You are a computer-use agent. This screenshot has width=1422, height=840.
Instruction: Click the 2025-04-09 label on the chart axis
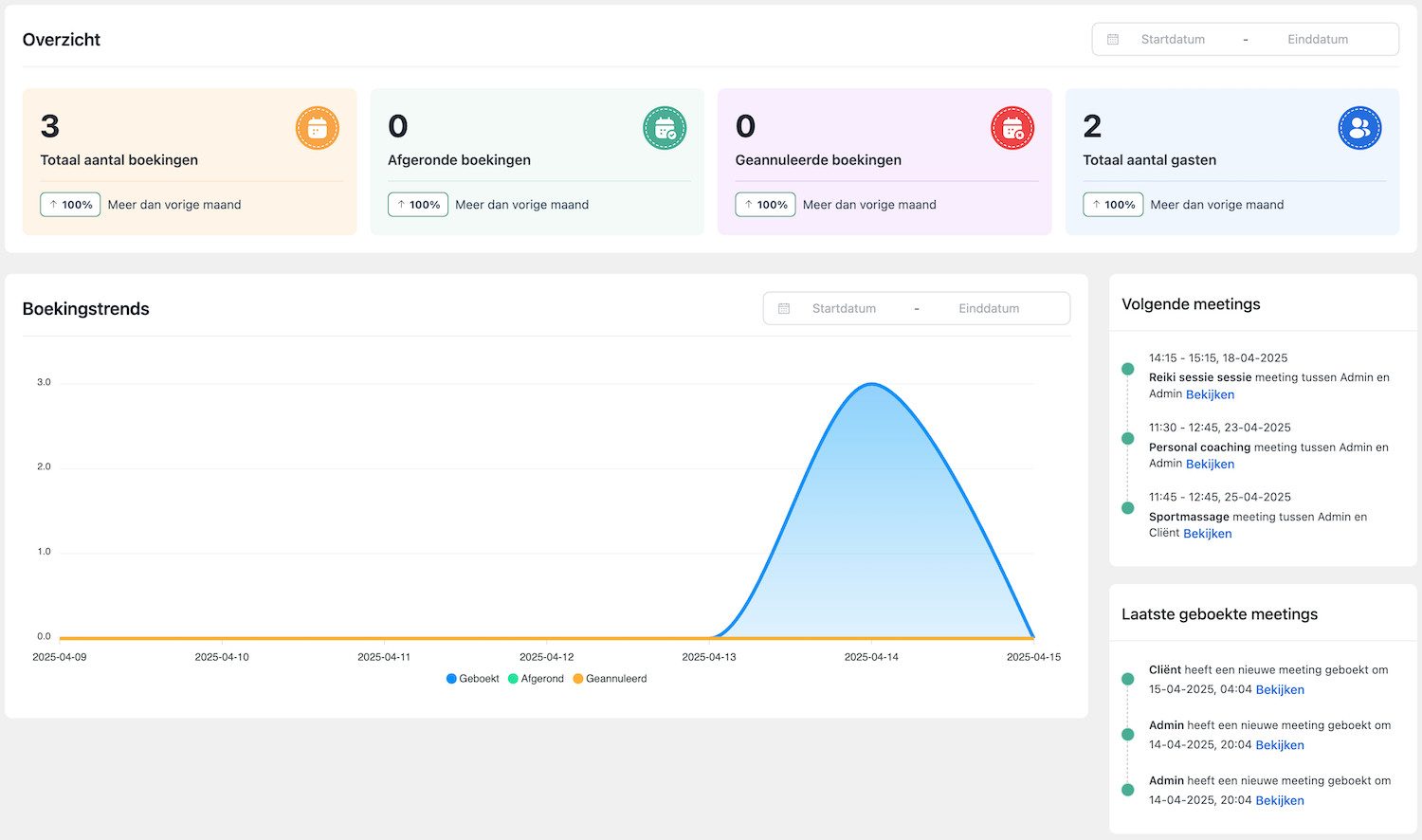click(60, 657)
